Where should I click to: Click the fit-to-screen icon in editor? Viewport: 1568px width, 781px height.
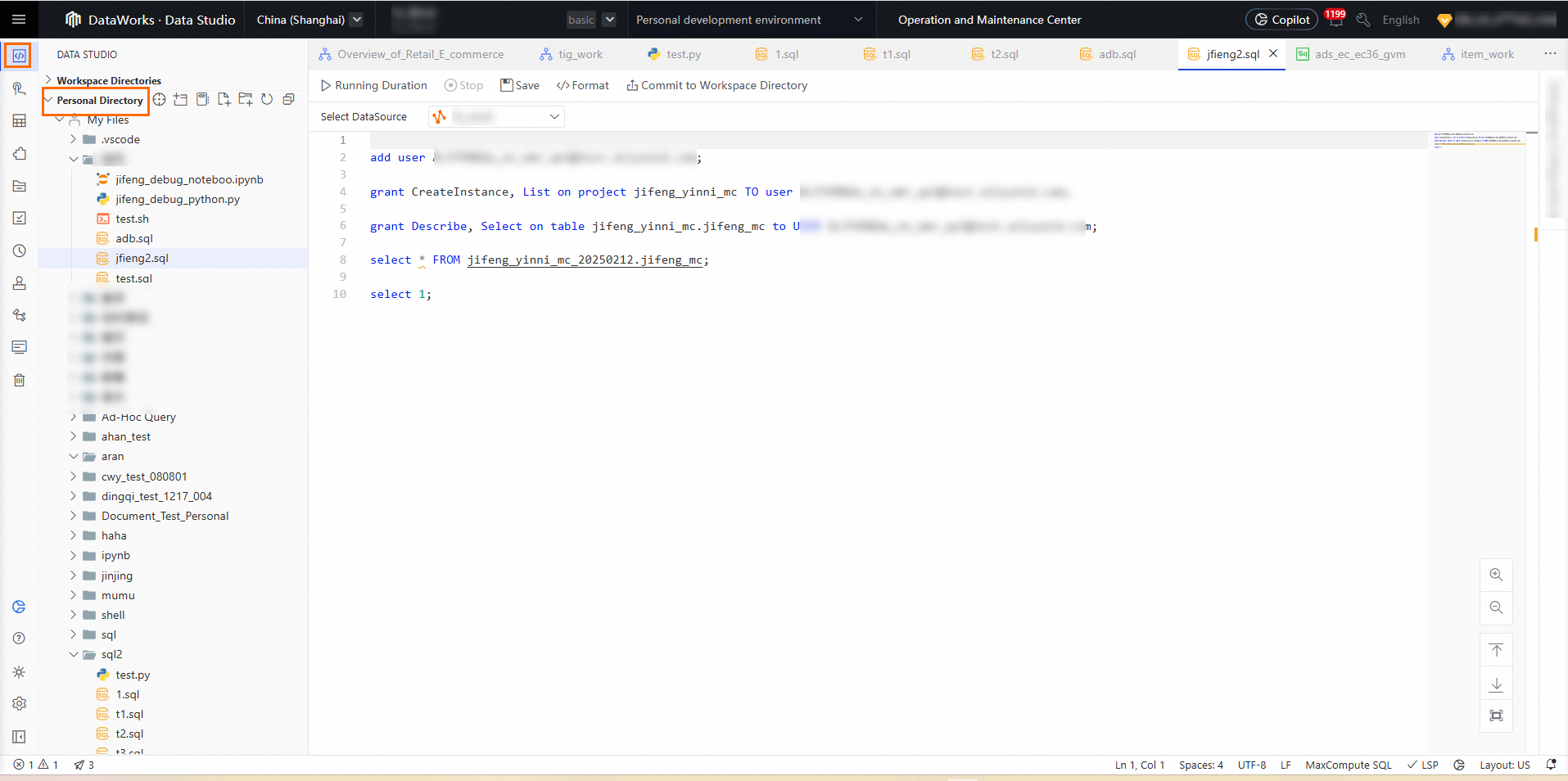(1496, 716)
